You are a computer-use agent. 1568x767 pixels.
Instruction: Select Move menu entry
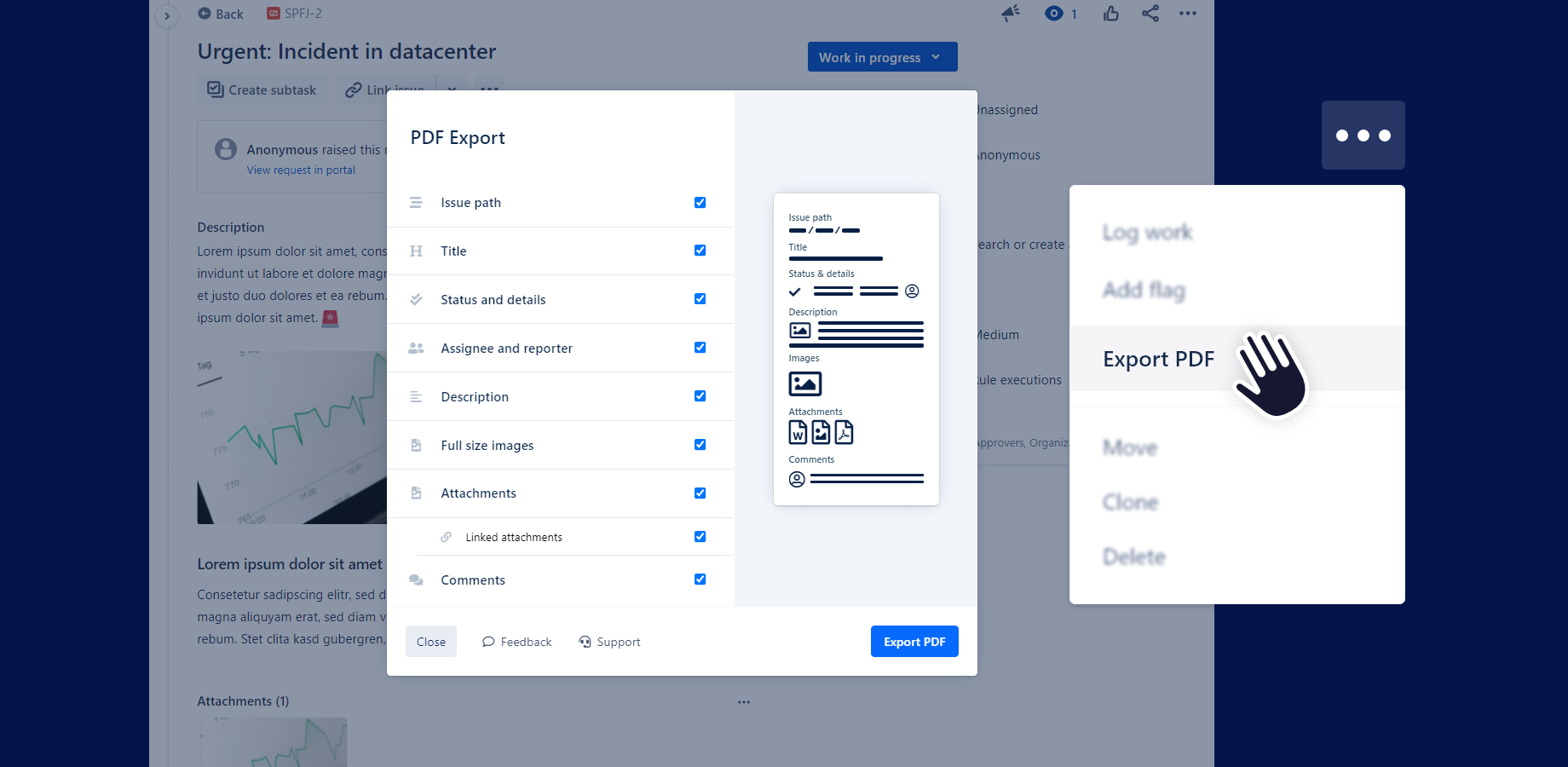(1130, 447)
